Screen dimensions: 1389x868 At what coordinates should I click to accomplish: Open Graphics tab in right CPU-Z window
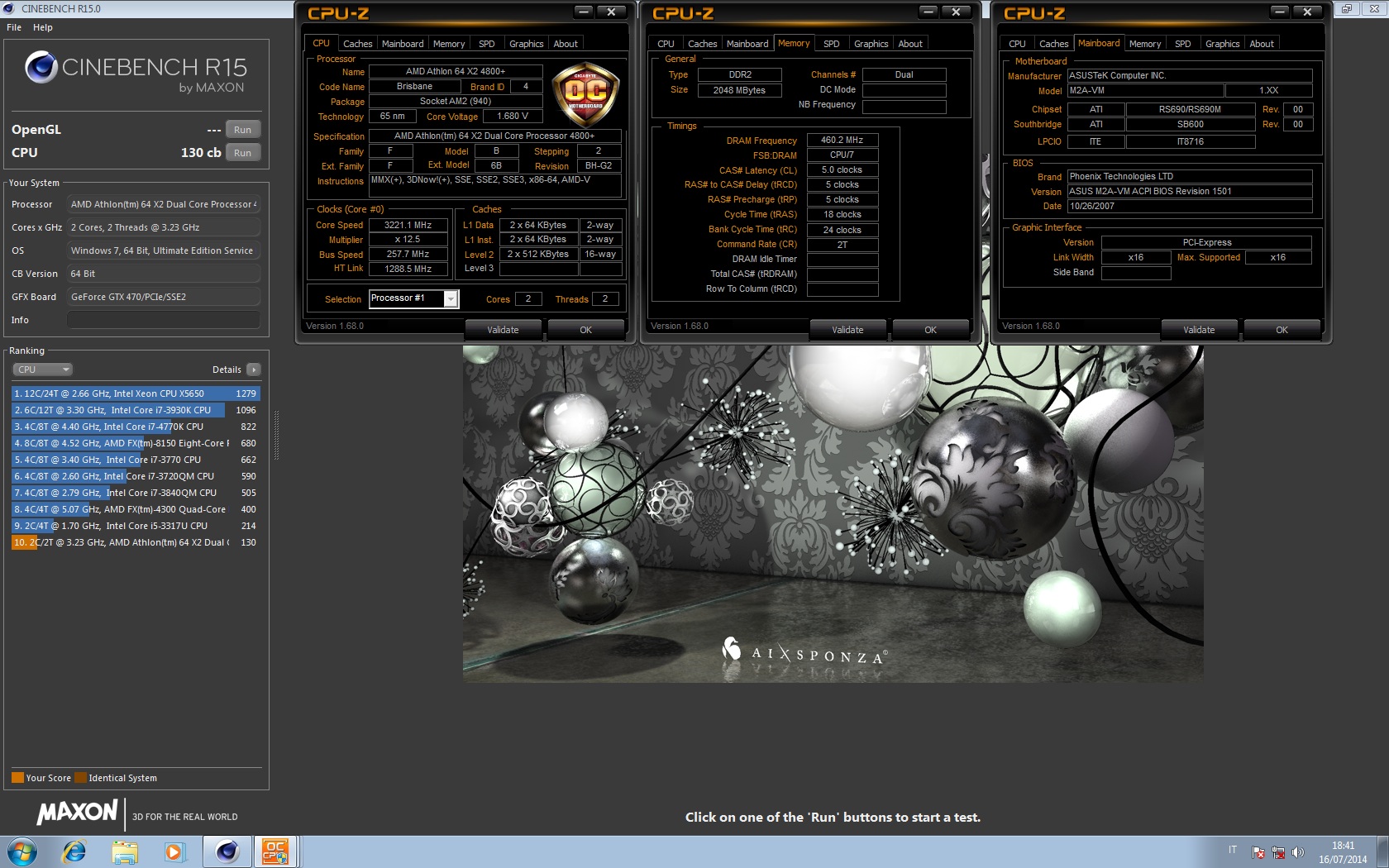coord(1222,44)
